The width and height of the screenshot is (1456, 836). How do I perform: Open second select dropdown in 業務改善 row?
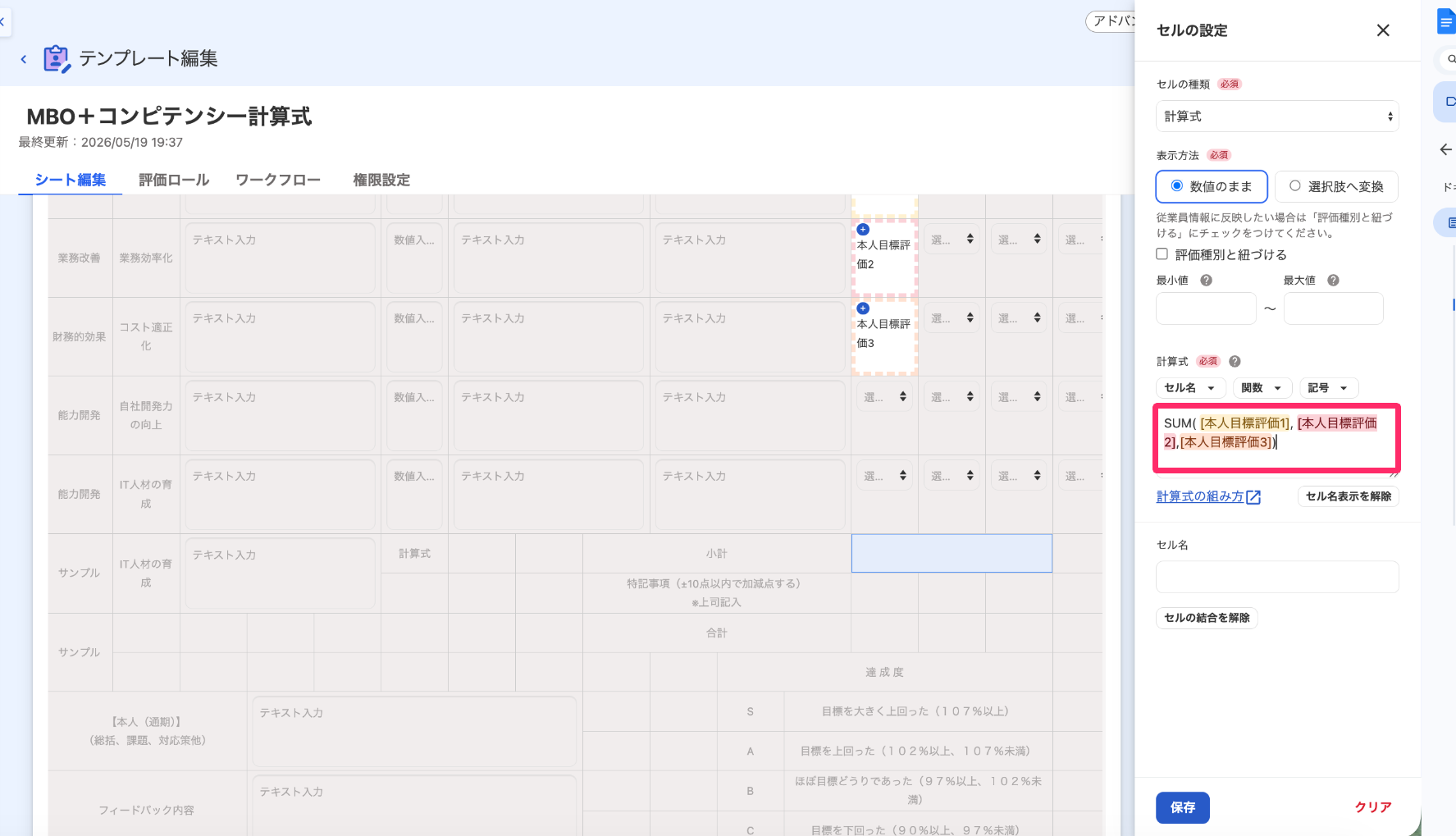point(1020,240)
